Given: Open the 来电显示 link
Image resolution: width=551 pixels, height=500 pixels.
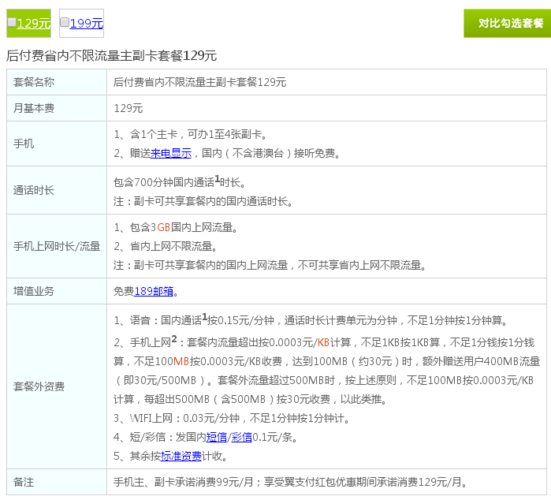Looking at the screenshot, I should click(x=171, y=153).
